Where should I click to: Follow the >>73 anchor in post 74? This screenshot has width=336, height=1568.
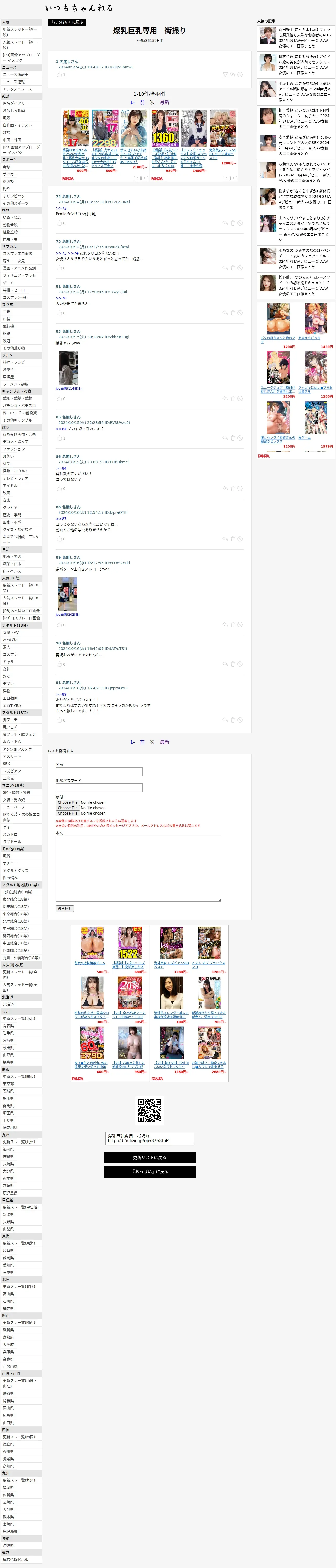pyautogui.click(x=61, y=208)
